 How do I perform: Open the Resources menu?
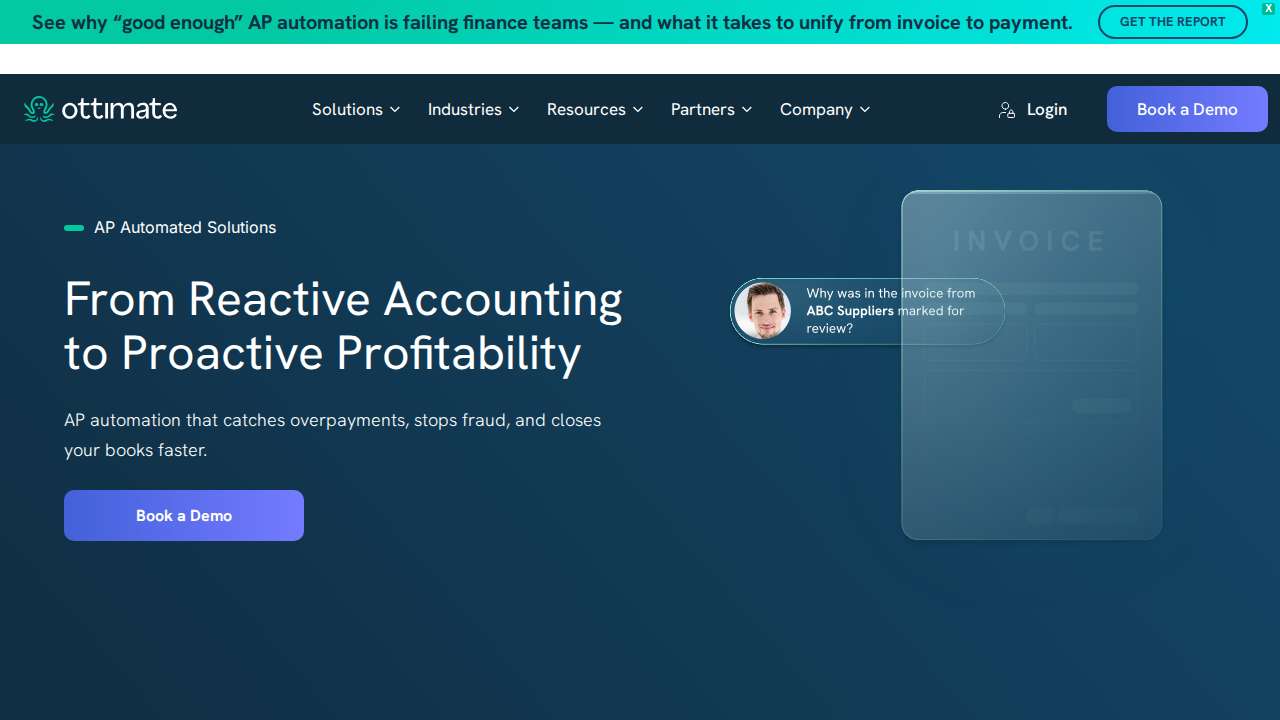click(586, 110)
